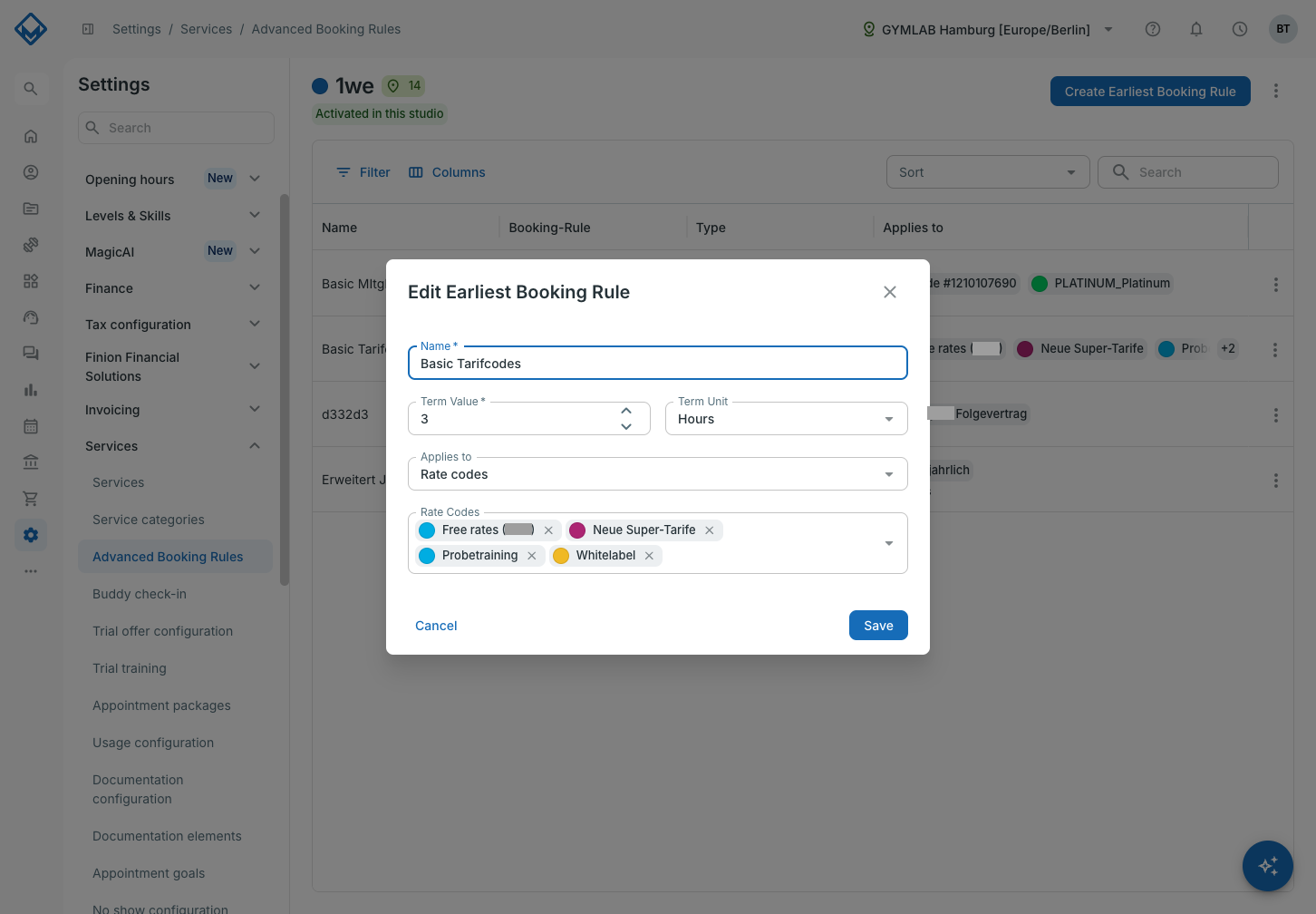Screen dimensions: 1316x914
Task: Click the clock history icon in header
Action: [x=1240, y=29]
